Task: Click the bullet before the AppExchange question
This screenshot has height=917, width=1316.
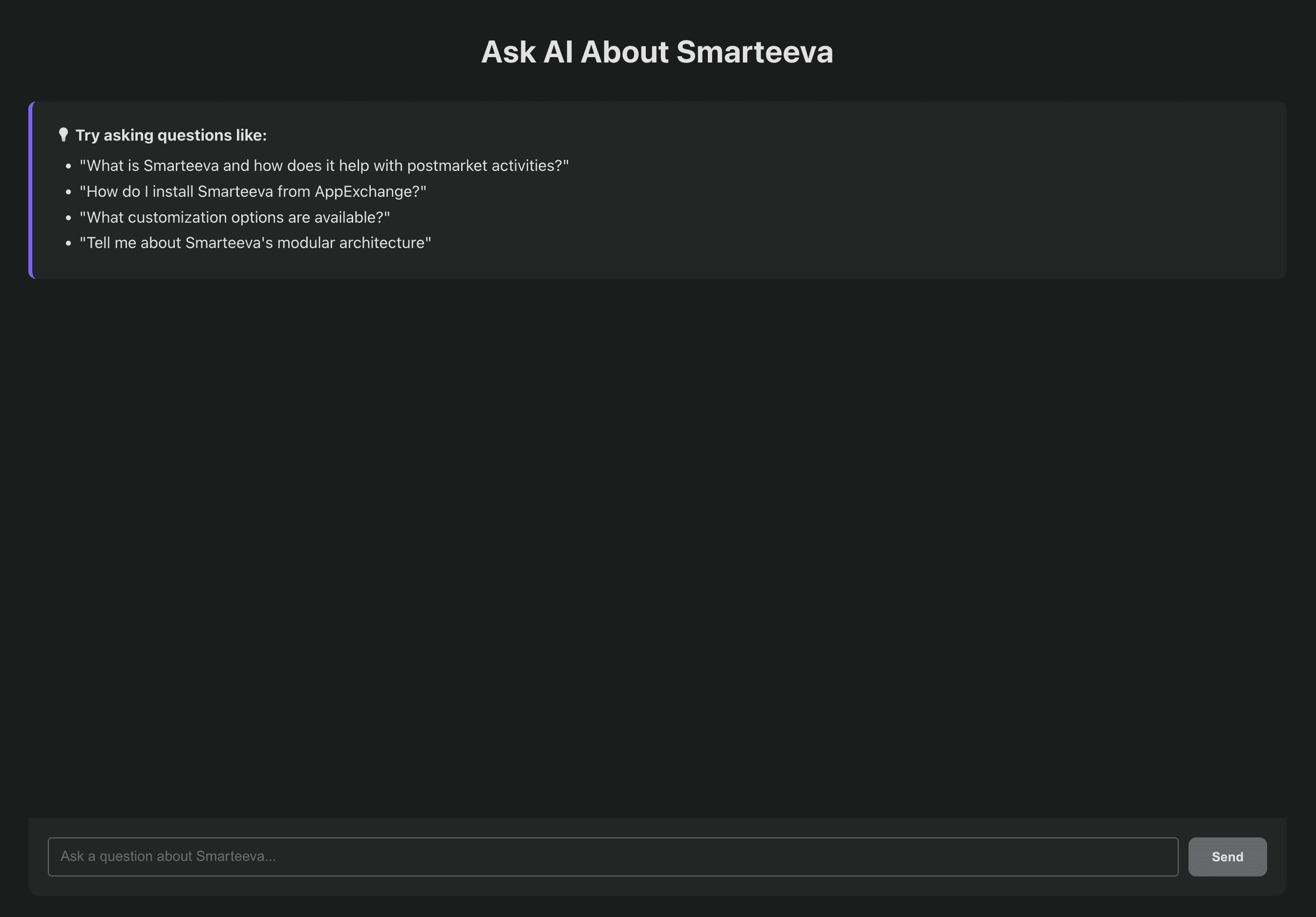Action: tap(68, 192)
